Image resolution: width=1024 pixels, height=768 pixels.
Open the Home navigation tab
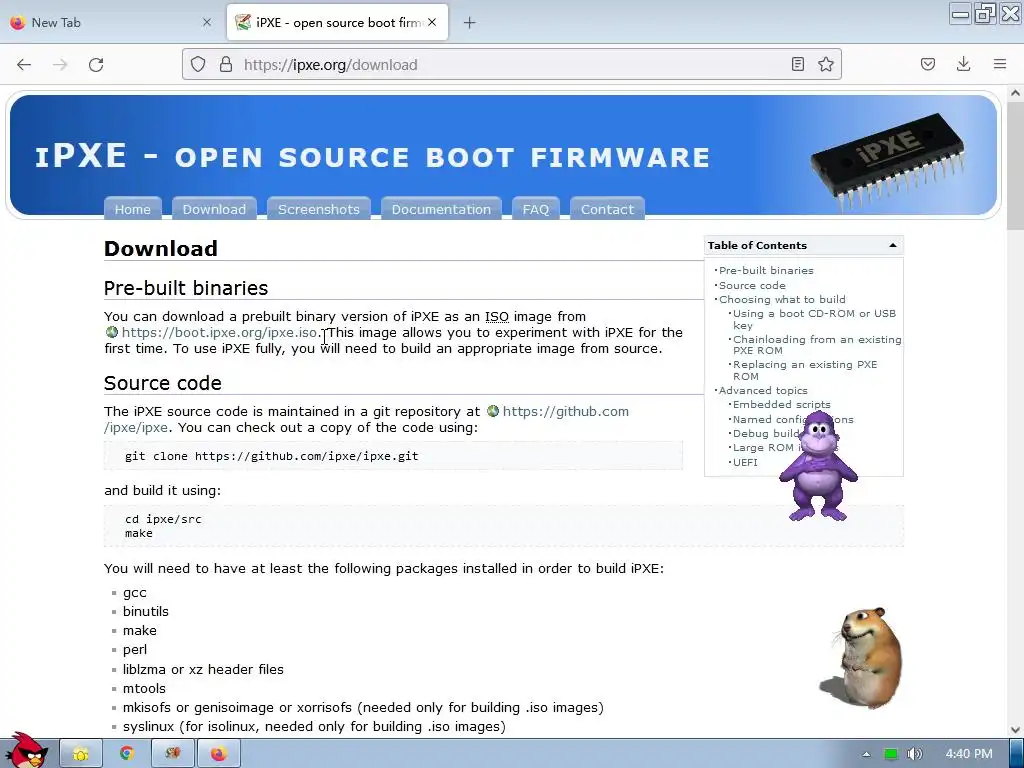pyautogui.click(x=133, y=209)
